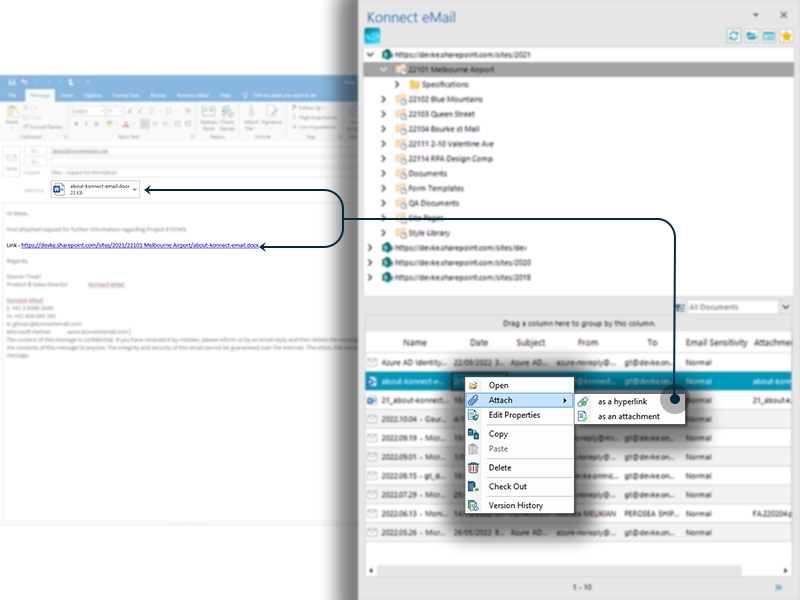Click the open folder icon in Konnect toolbar
The height and width of the screenshot is (600, 800).
(751, 36)
